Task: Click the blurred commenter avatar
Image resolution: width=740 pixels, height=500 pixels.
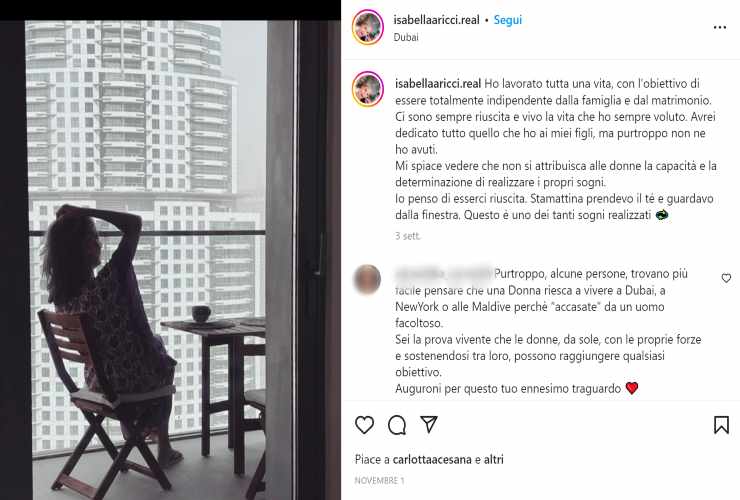Action: pos(367,280)
